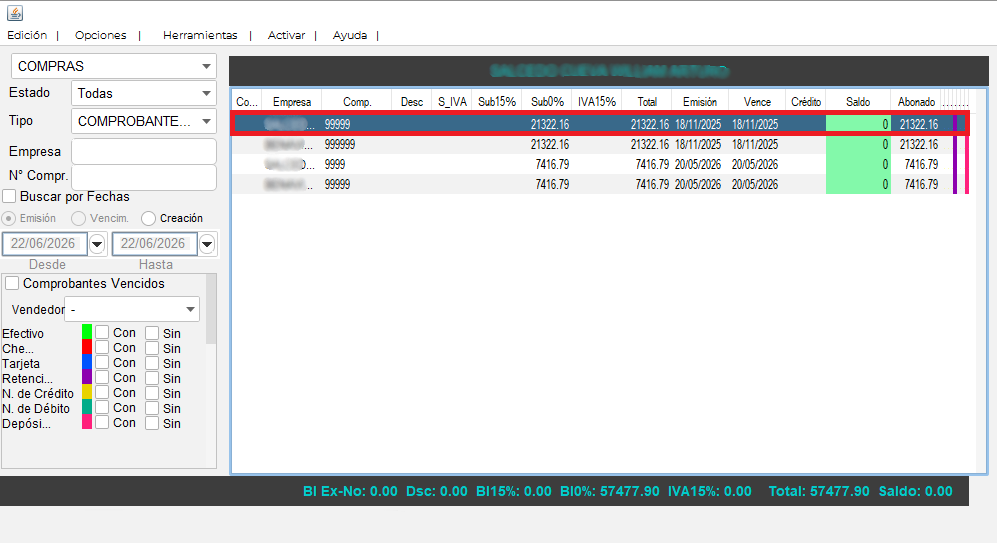
Task: Click the yellow N. de Crédito swatch
Action: click(87, 392)
